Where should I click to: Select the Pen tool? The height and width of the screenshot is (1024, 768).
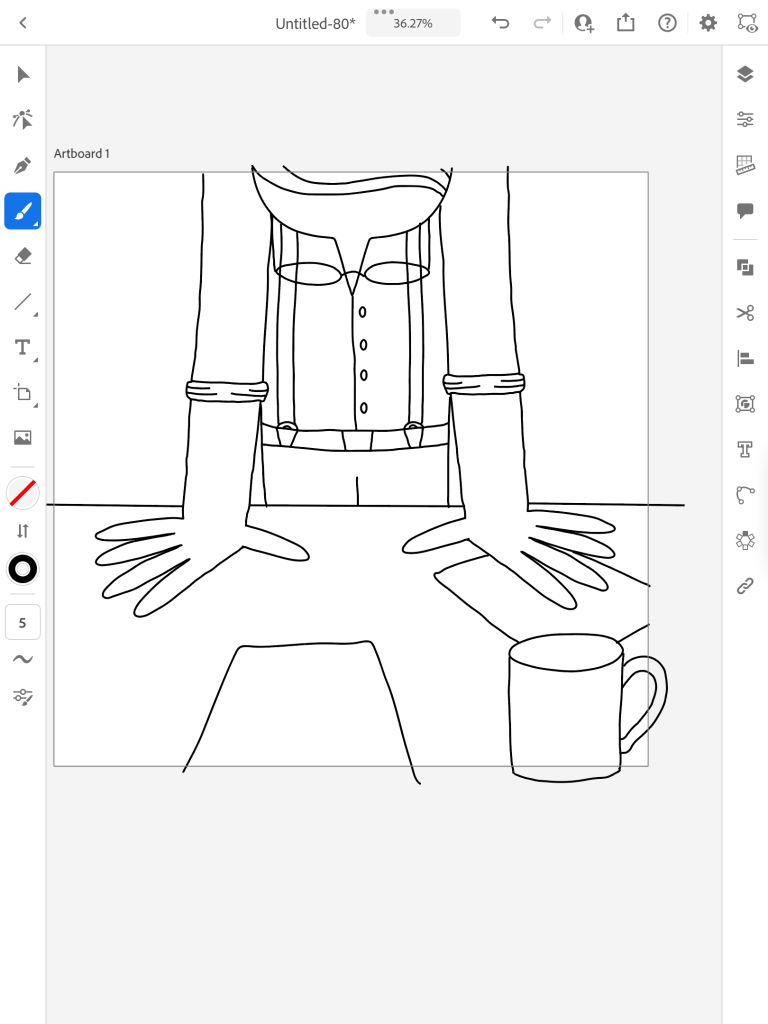coord(23,165)
